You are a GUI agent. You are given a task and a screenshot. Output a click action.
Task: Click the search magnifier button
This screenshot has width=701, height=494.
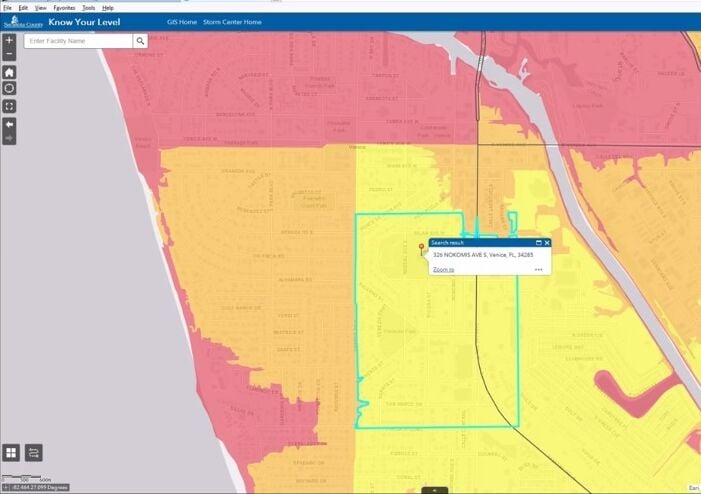pos(140,41)
